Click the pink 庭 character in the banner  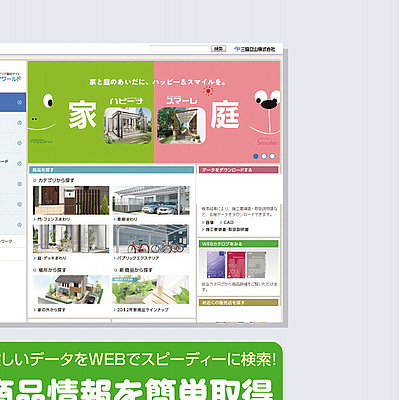click(x=225, y=115)
